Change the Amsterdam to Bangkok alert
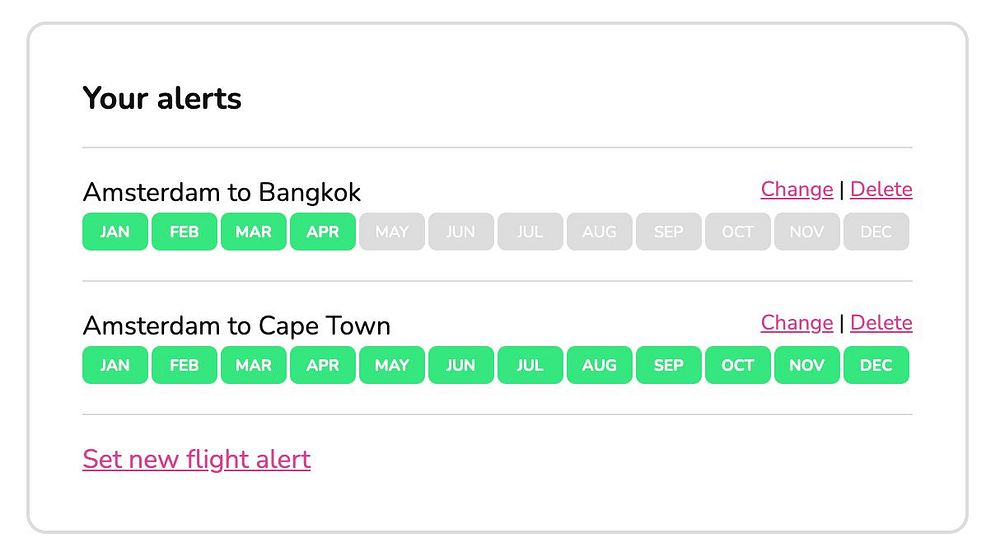The image size is (1000, 557). 797,190
